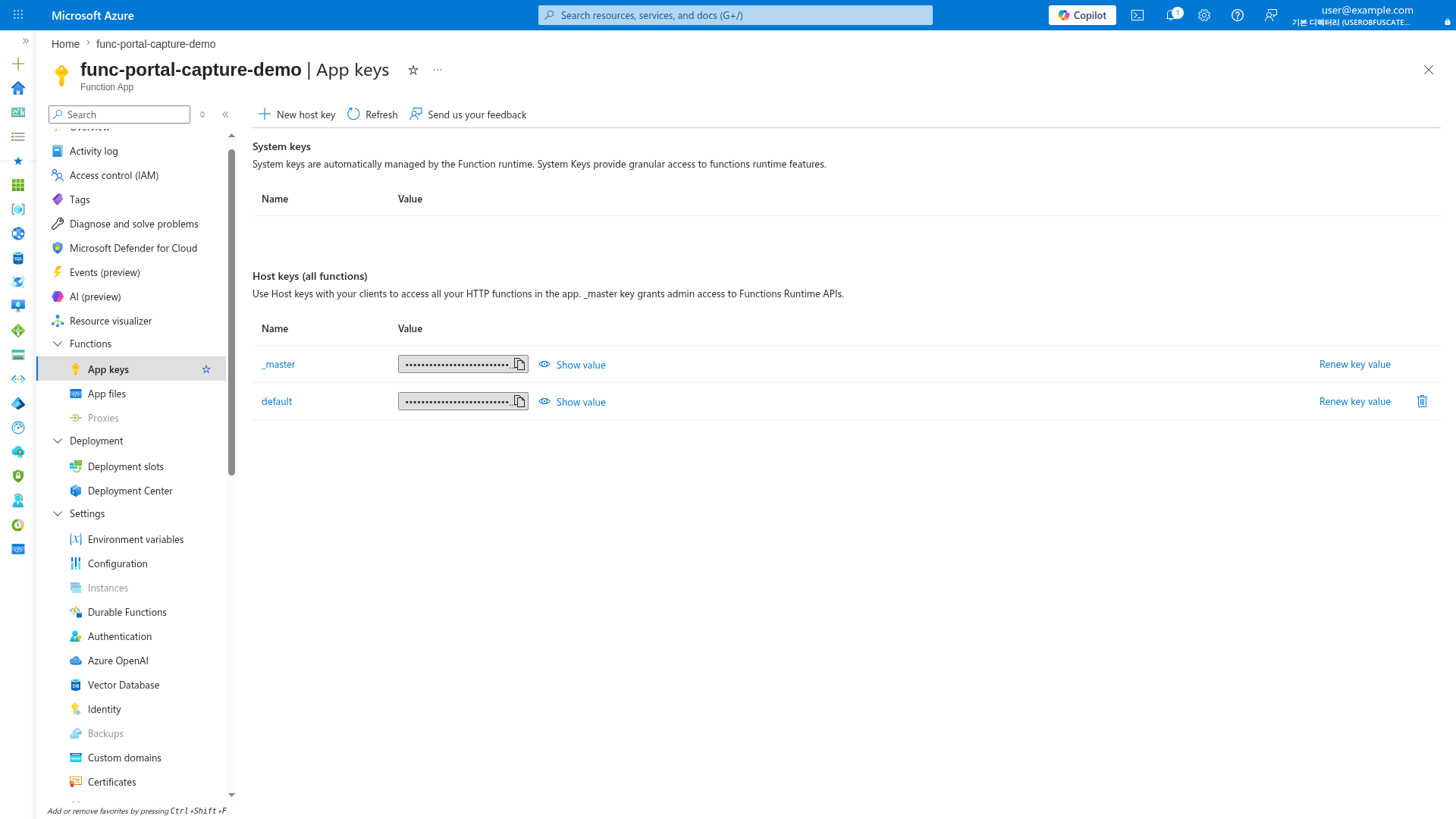
Task: Collapse the Functions section
Action: (x=58, y=344)
